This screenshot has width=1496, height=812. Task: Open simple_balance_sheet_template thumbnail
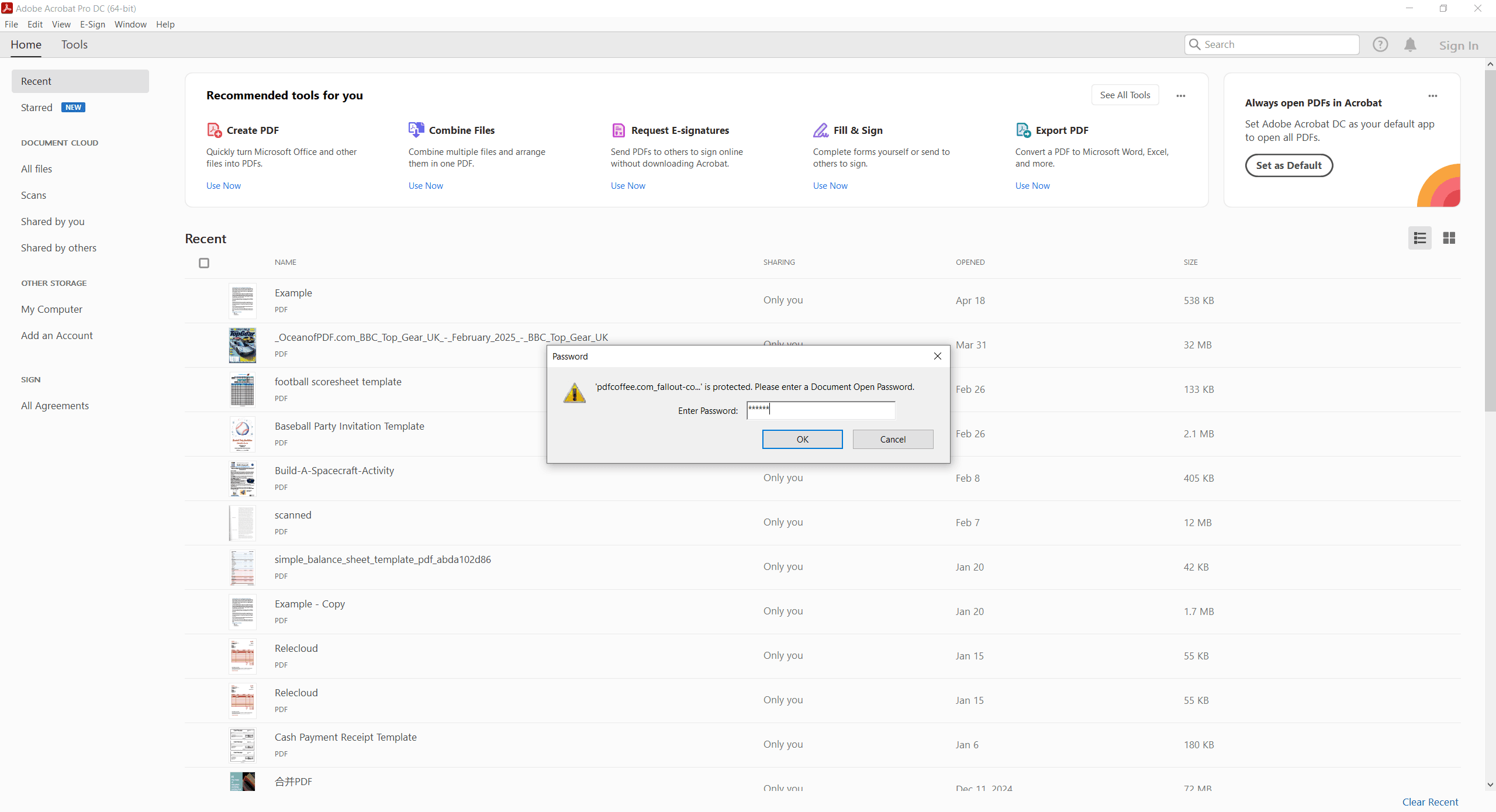[x=242, y=567]
